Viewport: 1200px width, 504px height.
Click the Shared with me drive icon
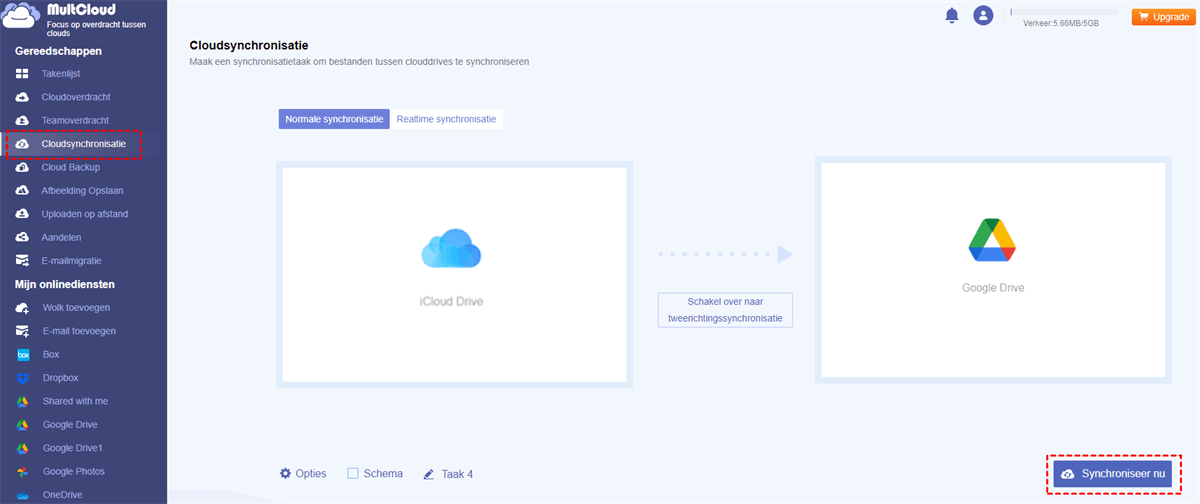click(x=23, y=401)
